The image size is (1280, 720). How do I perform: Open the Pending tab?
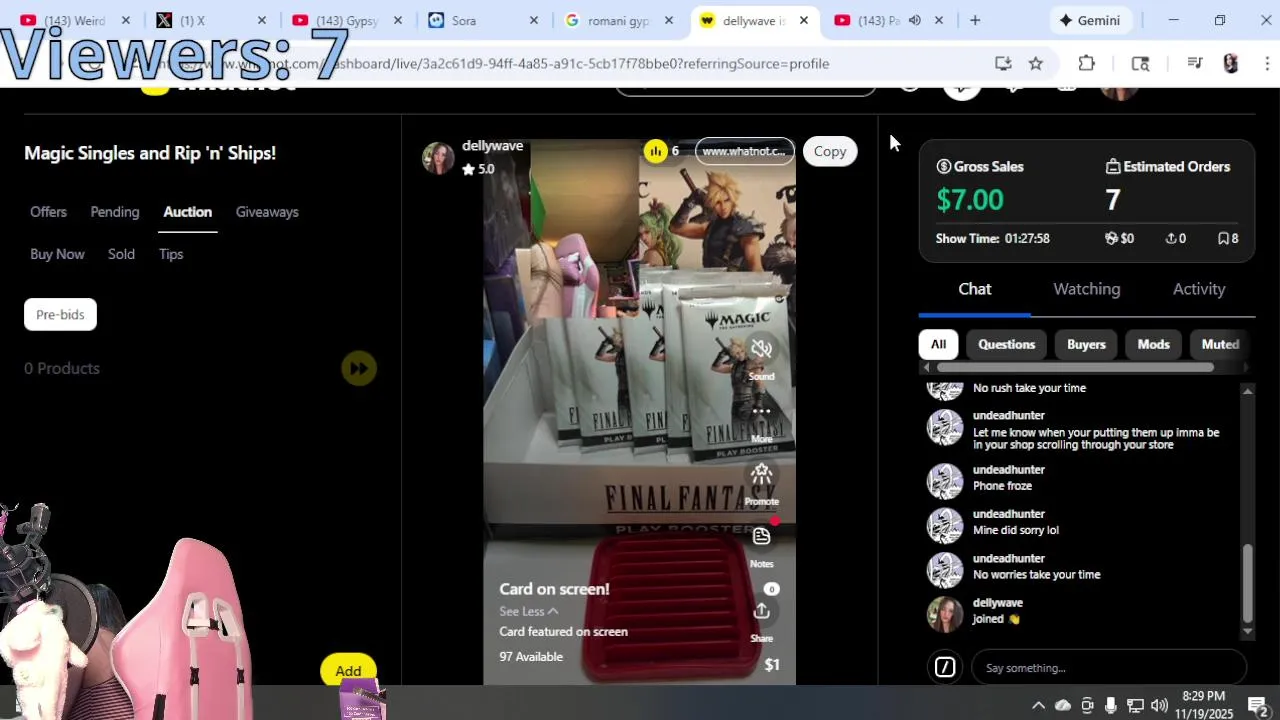[x=115, y=212]
